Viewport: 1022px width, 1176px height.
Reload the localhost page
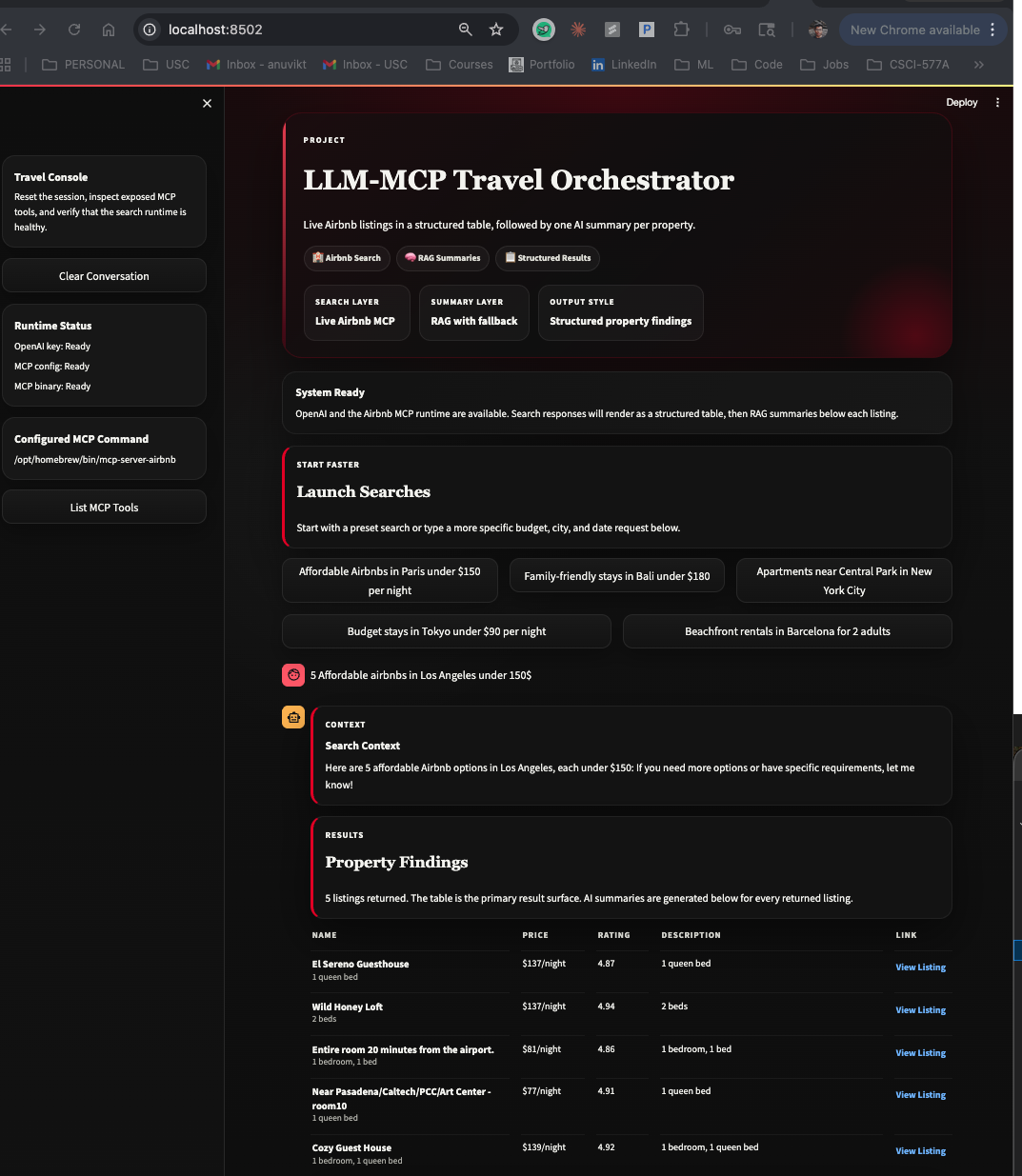point(74,30)
